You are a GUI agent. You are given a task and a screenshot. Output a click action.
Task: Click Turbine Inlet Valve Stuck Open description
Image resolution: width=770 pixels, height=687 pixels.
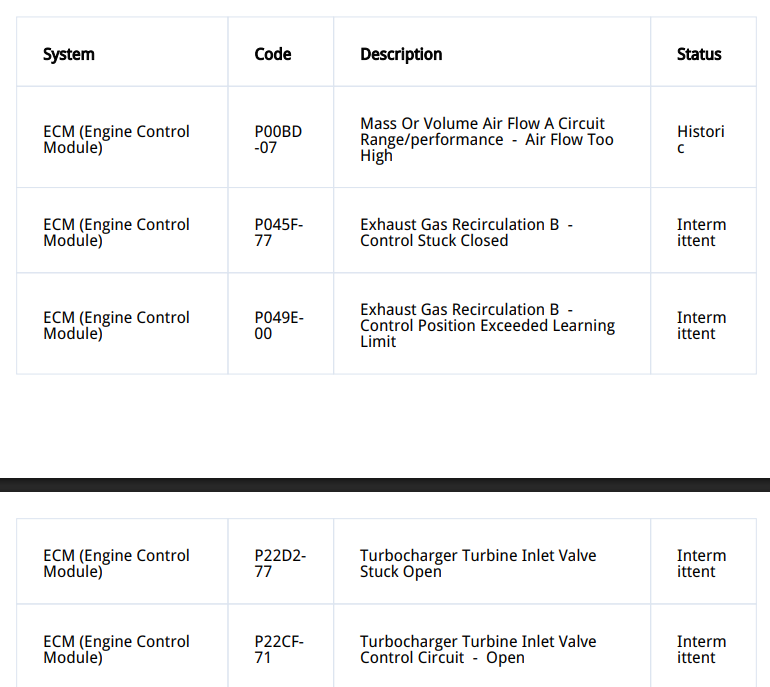pyautogui.click(x=477, y=563)
